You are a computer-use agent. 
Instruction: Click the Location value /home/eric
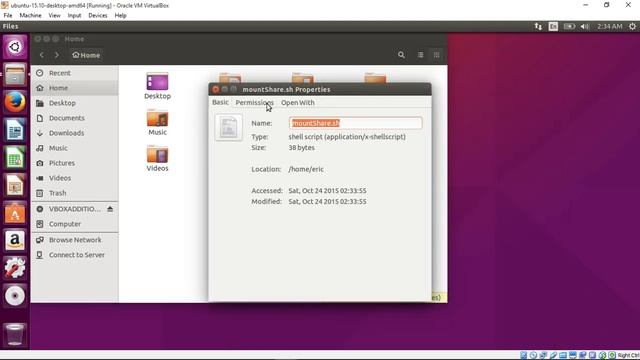click(306, 169)
